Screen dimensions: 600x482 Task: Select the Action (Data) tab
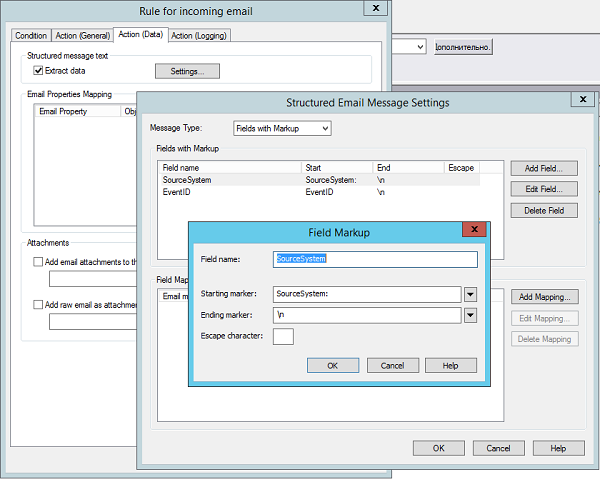pyautogui.click(x=140, y=34)
